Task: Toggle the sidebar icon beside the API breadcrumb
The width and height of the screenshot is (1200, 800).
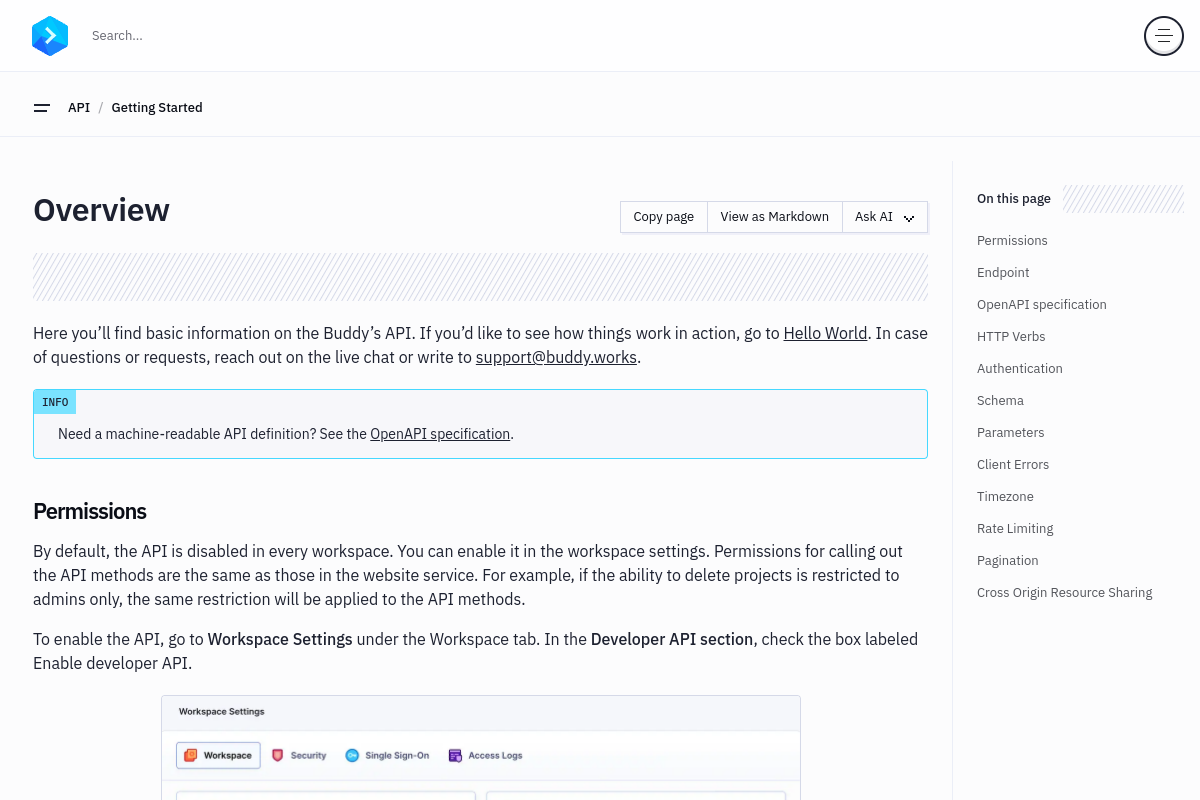Action: (42, 108)
